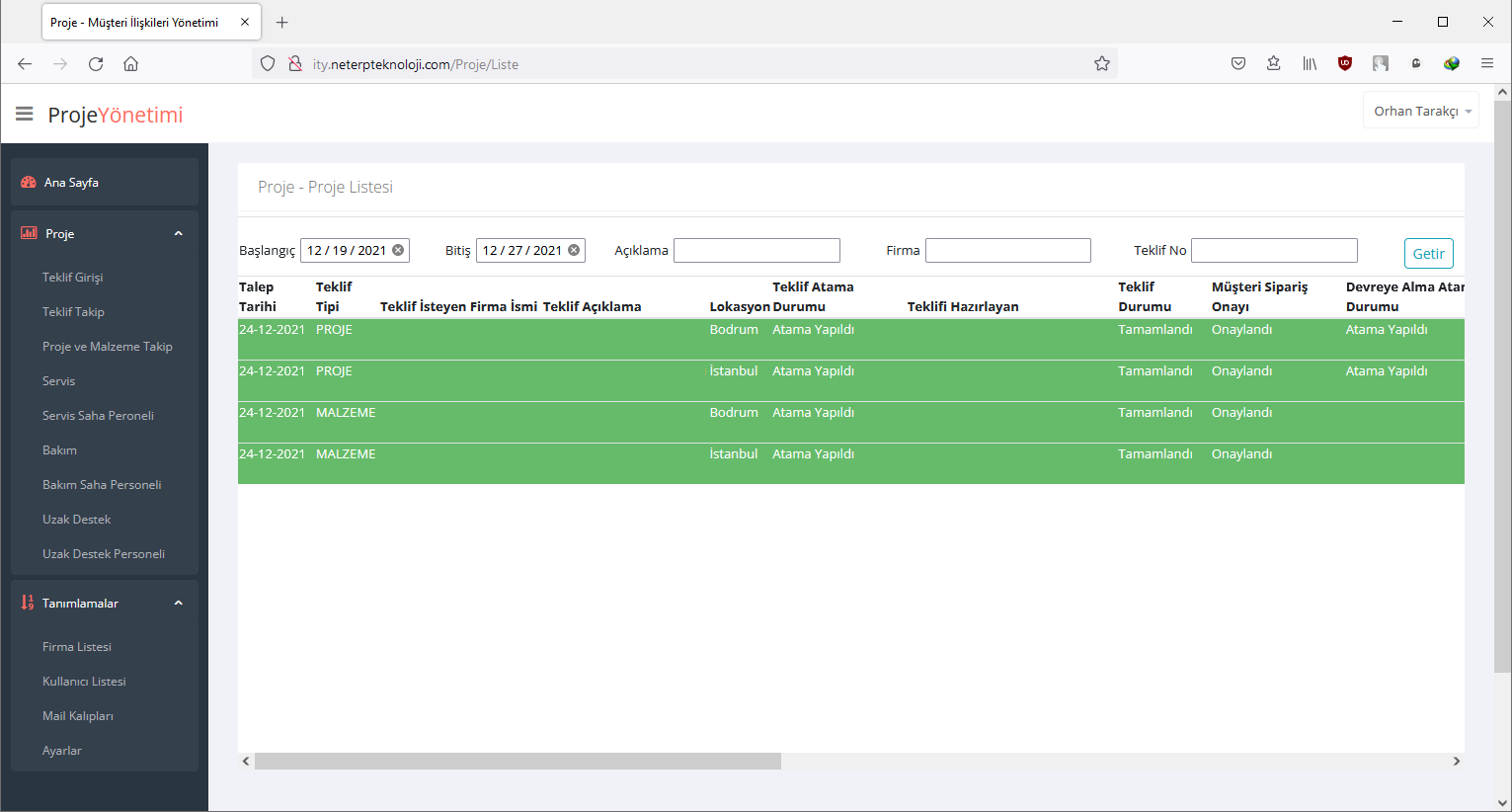This screenshot has width=1512, height=812.
Task: Bookmark this page with the star icon
Action: point(1102,64)
